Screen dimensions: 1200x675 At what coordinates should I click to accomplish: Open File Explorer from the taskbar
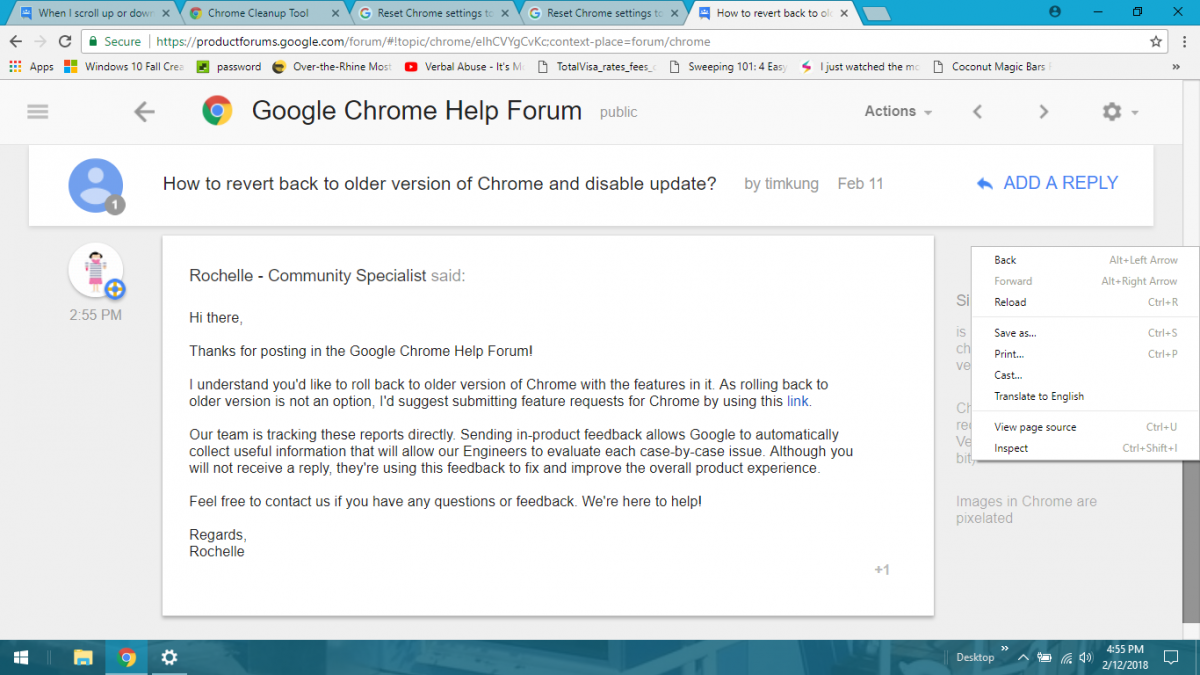(83, 657)
